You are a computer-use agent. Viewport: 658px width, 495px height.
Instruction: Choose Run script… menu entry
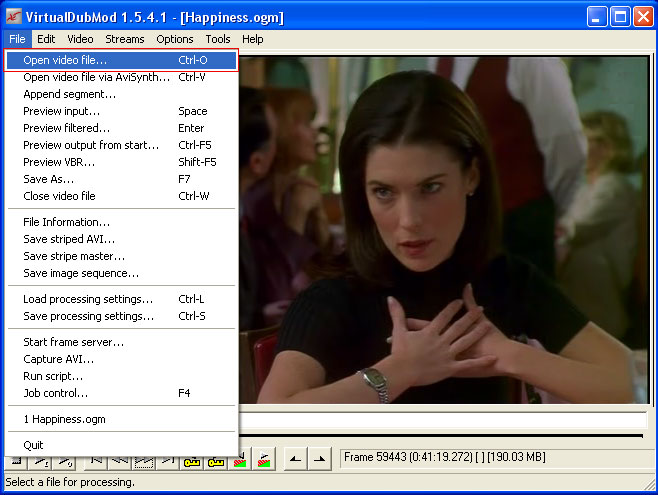[x=121, y=376]
